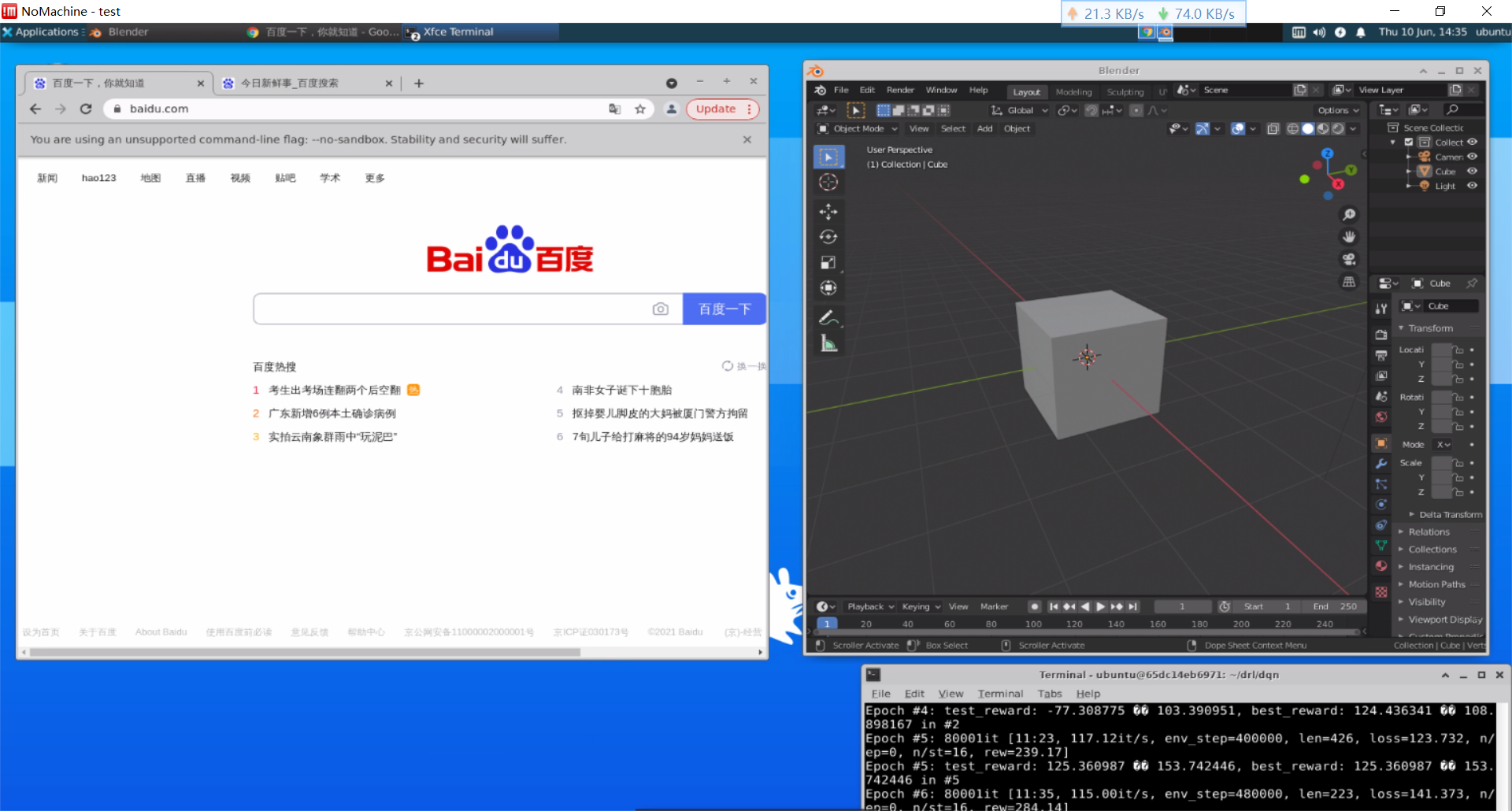Open hot search item 南非女子诞下十胞胎
Viewport: 1512px width, 811px height.
tap(621, 391)
